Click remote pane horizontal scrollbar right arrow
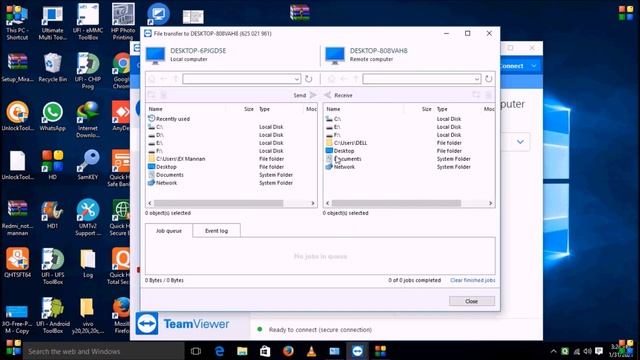 click(x=491, y=203)
